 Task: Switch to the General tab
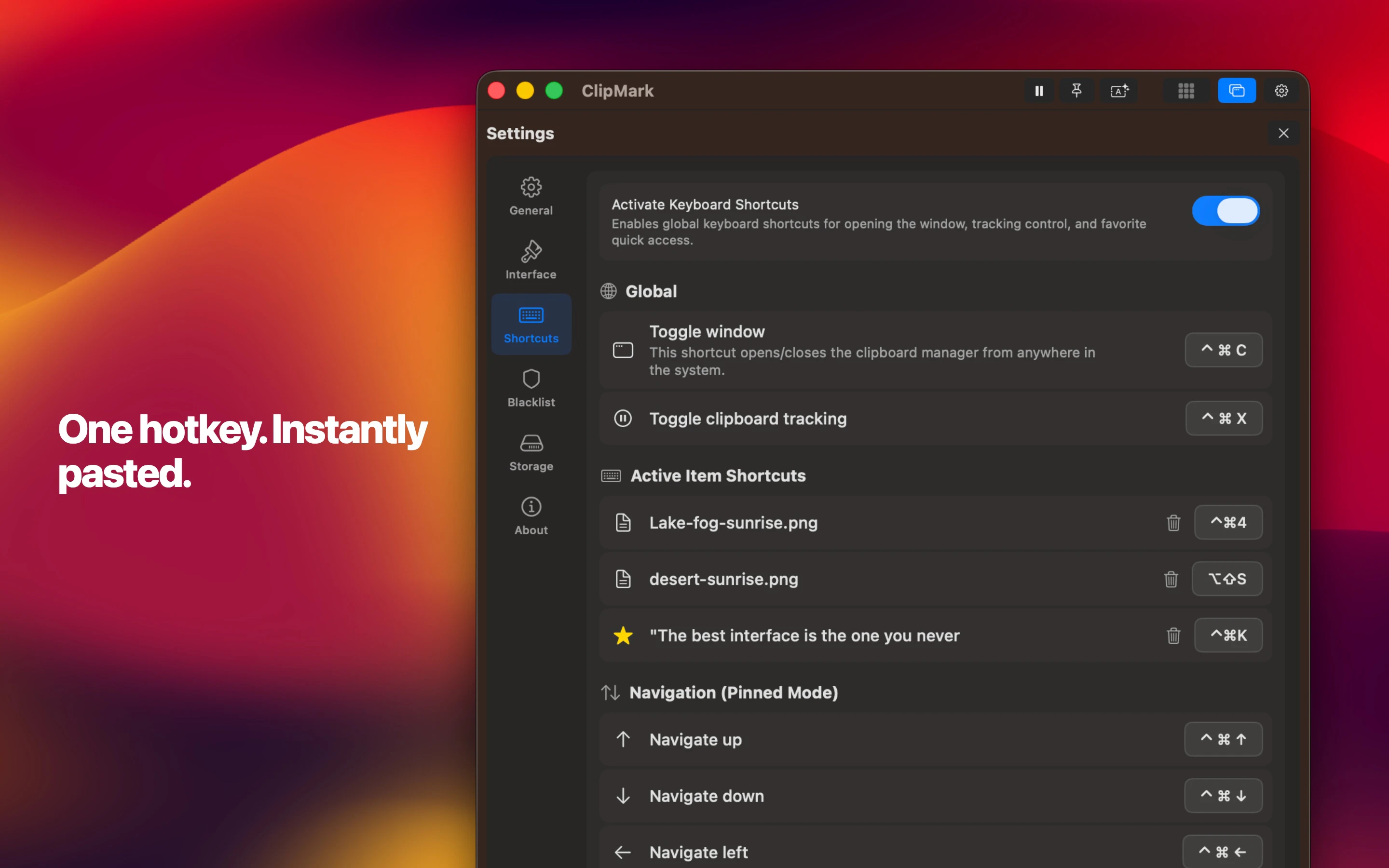(531, 196)
